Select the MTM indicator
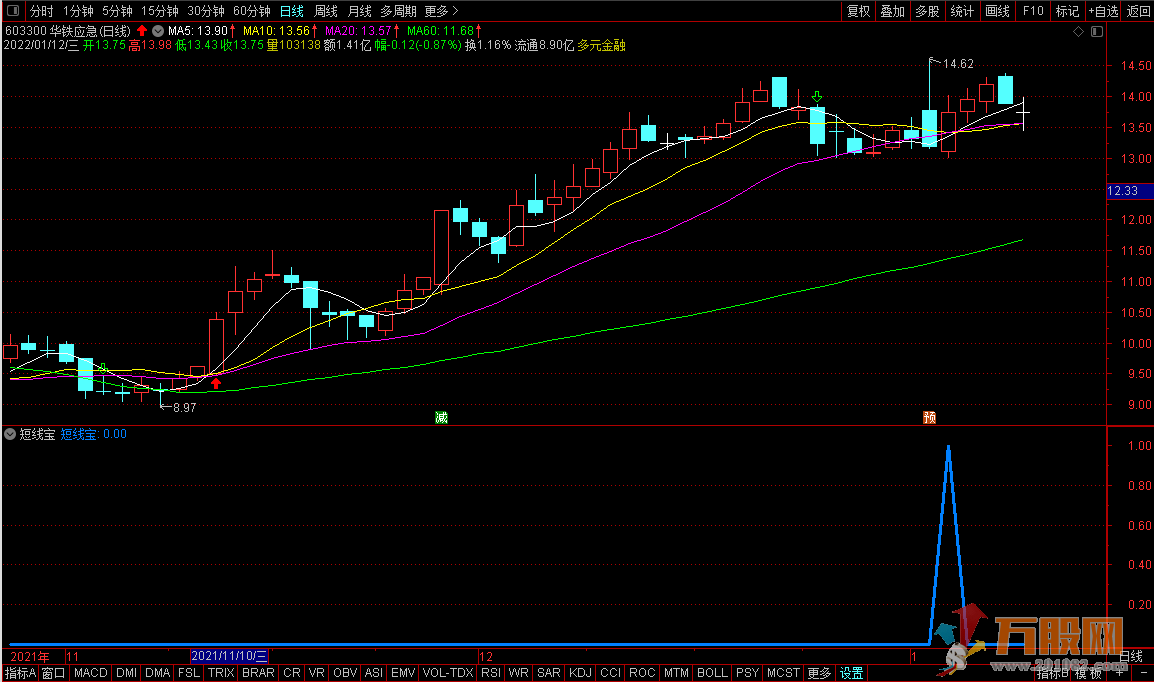 click(676, 673)
